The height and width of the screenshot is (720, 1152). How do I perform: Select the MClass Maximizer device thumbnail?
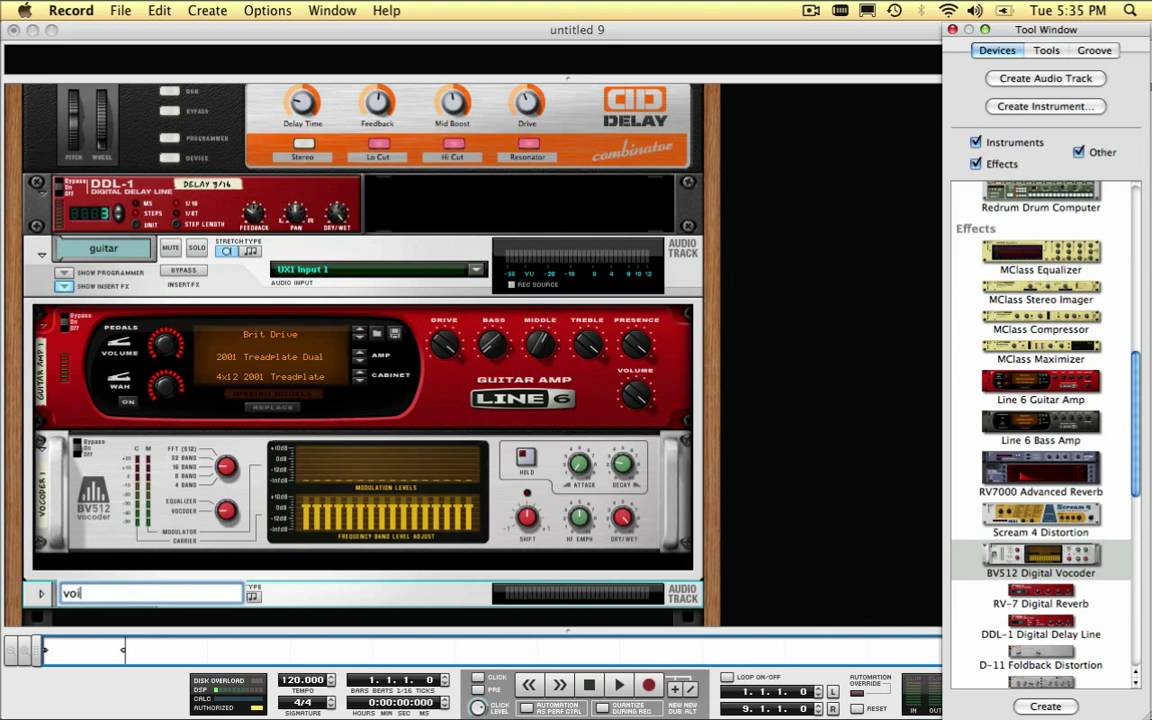(x=1040, y=346)
